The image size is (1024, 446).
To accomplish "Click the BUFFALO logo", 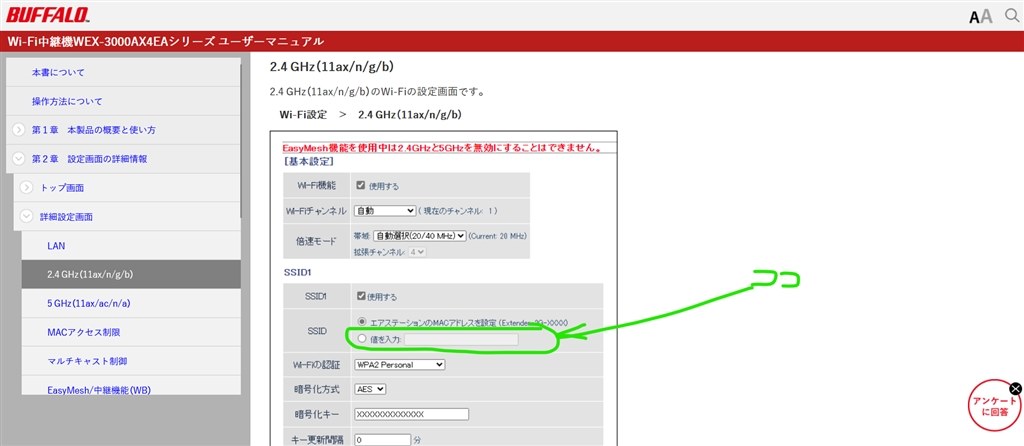I will click(48, 14).
